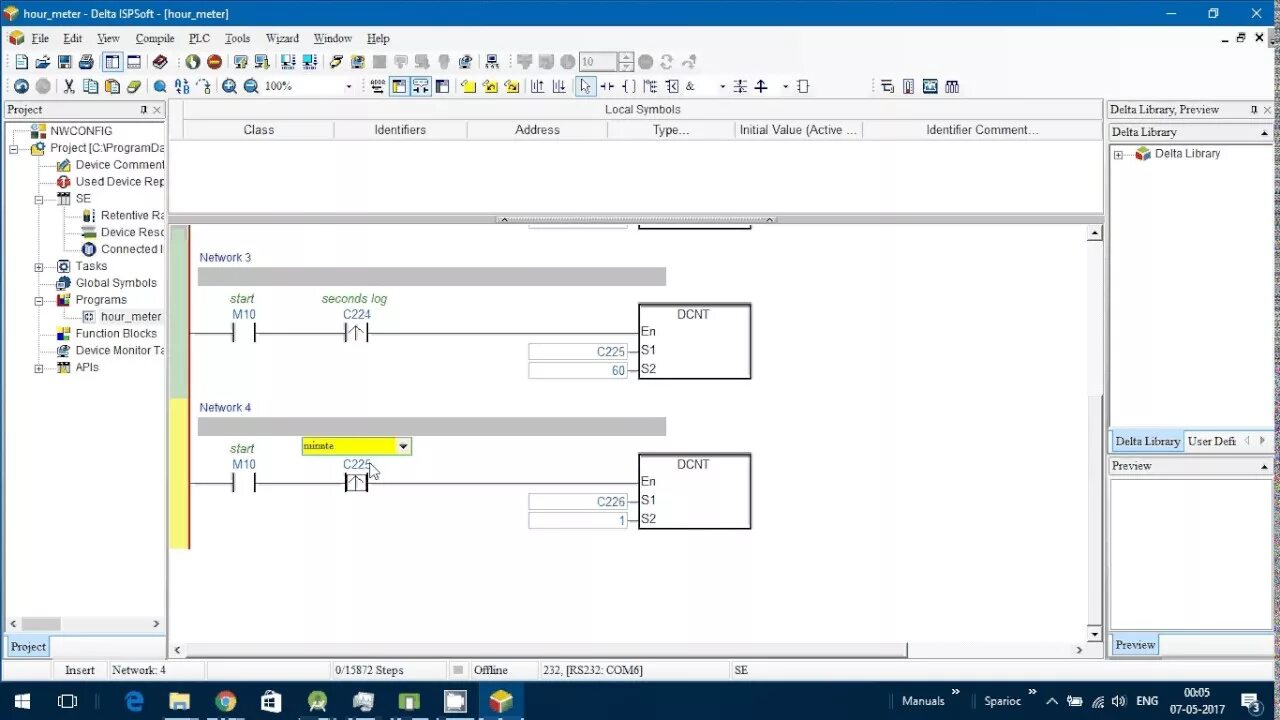Select the arrow Selection tool
Image resolution: width=1280 pixels, height=720 pixels.
pos(585,86)
